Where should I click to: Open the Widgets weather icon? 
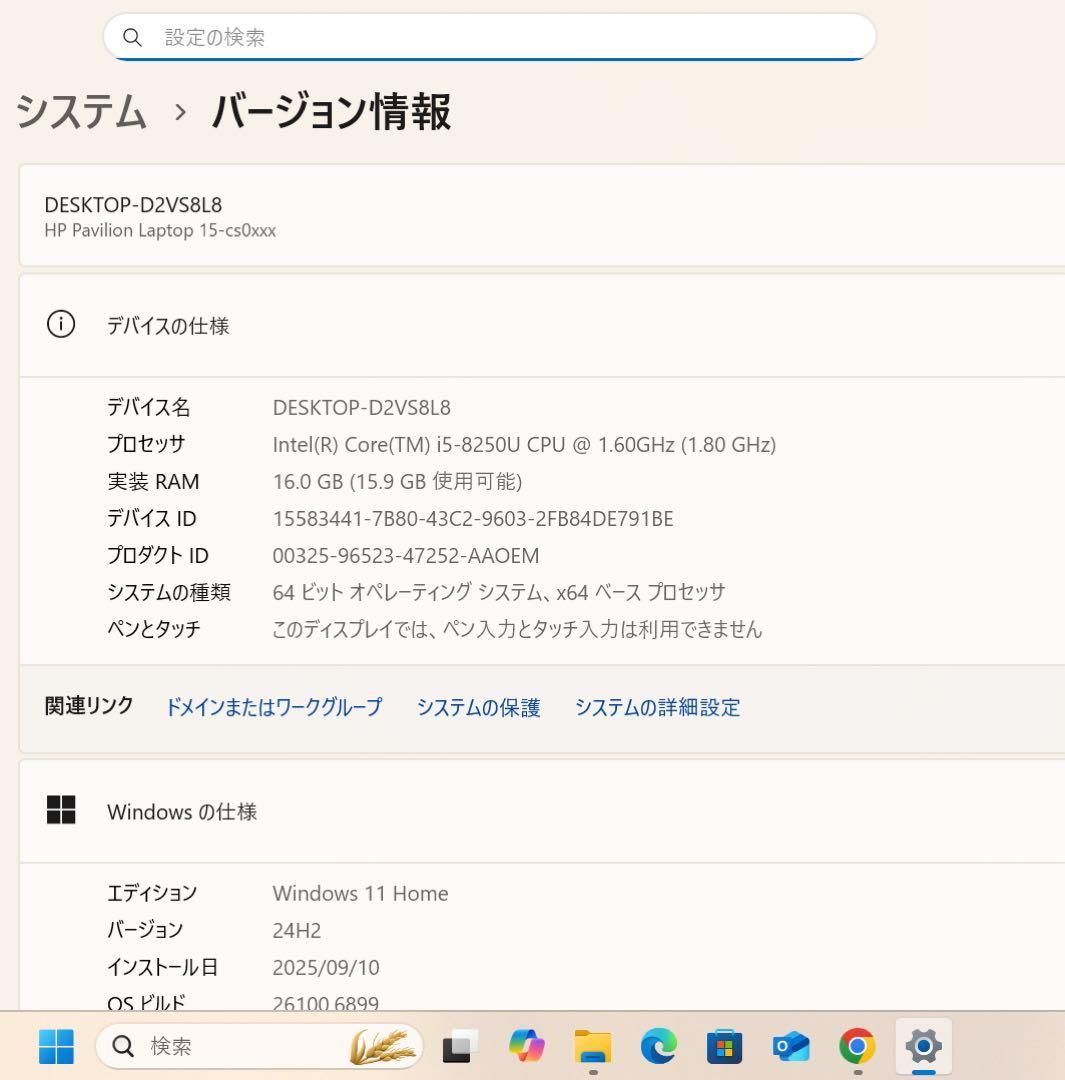(x=385, y=1046)
